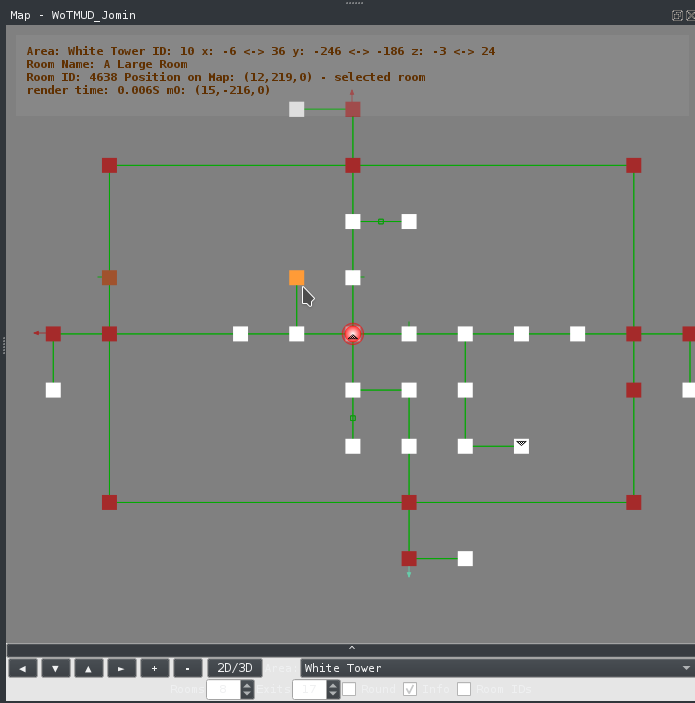Click the render time info line
The image size is (695, 703).
(x=148, y=90)
